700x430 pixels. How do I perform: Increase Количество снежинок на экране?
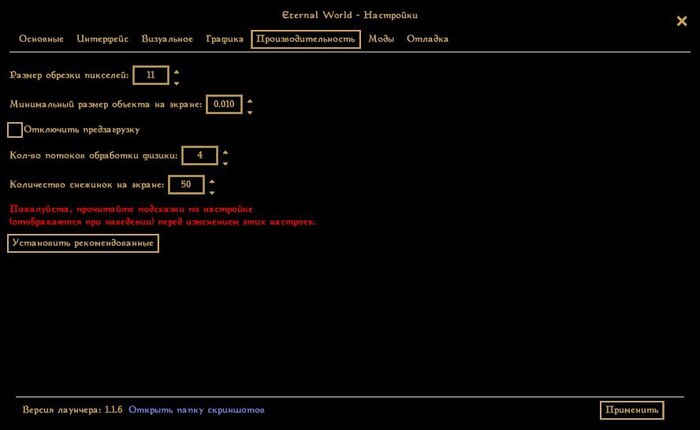tap(212, 180)
